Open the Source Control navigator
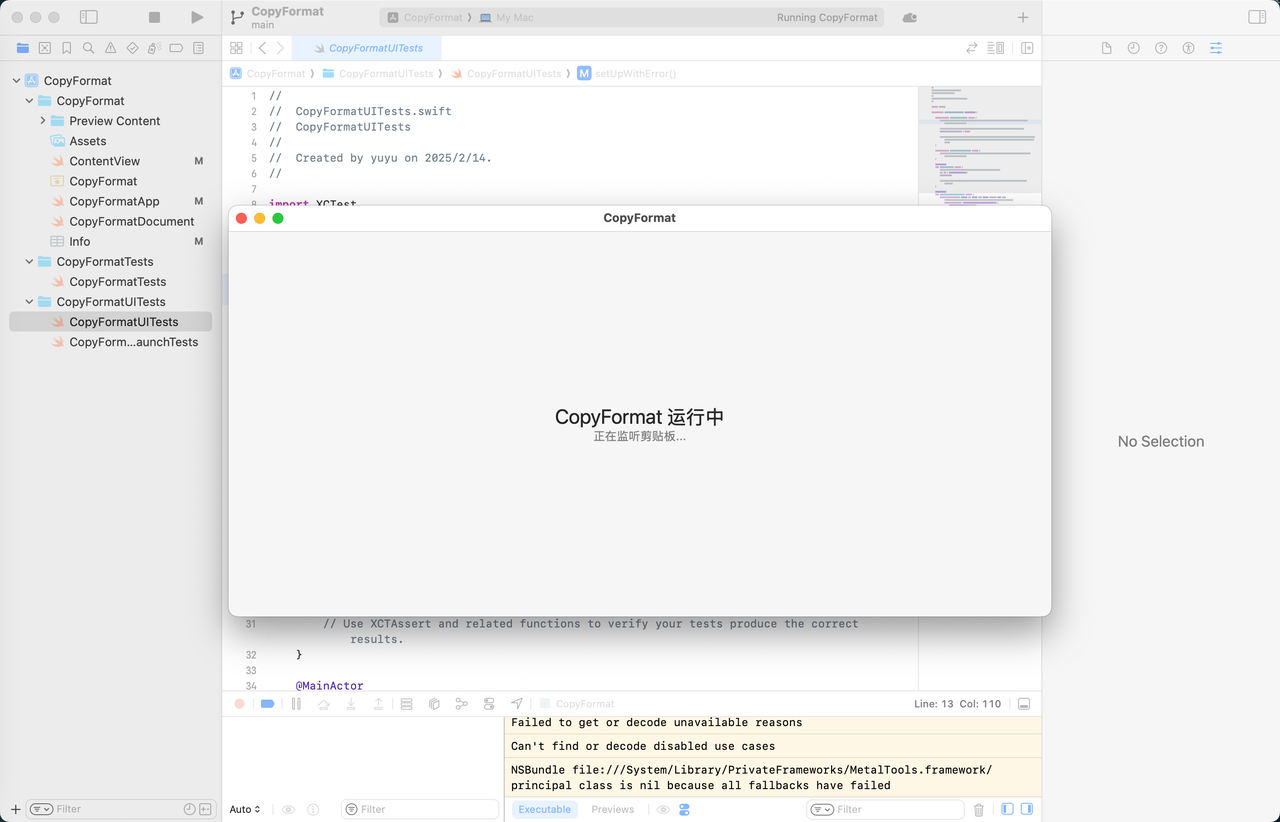This screenshot has height=822, width=1280. (x=45, y=48)
